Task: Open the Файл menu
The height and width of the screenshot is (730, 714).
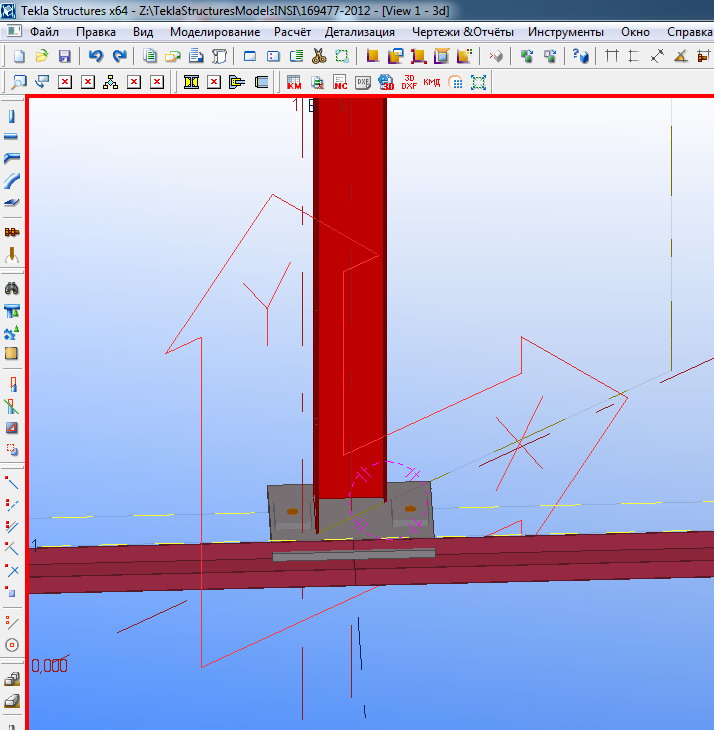Action: [42, 32]
